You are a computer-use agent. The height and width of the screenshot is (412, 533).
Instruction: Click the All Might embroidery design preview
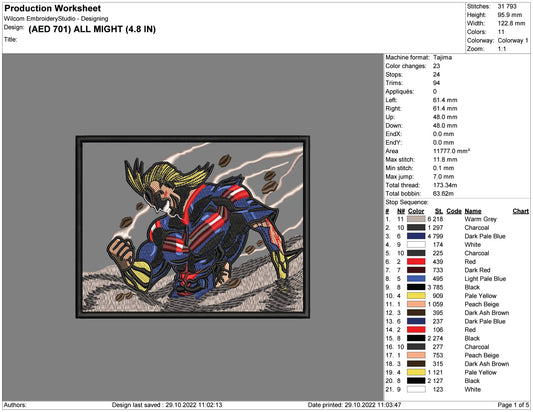192,227
